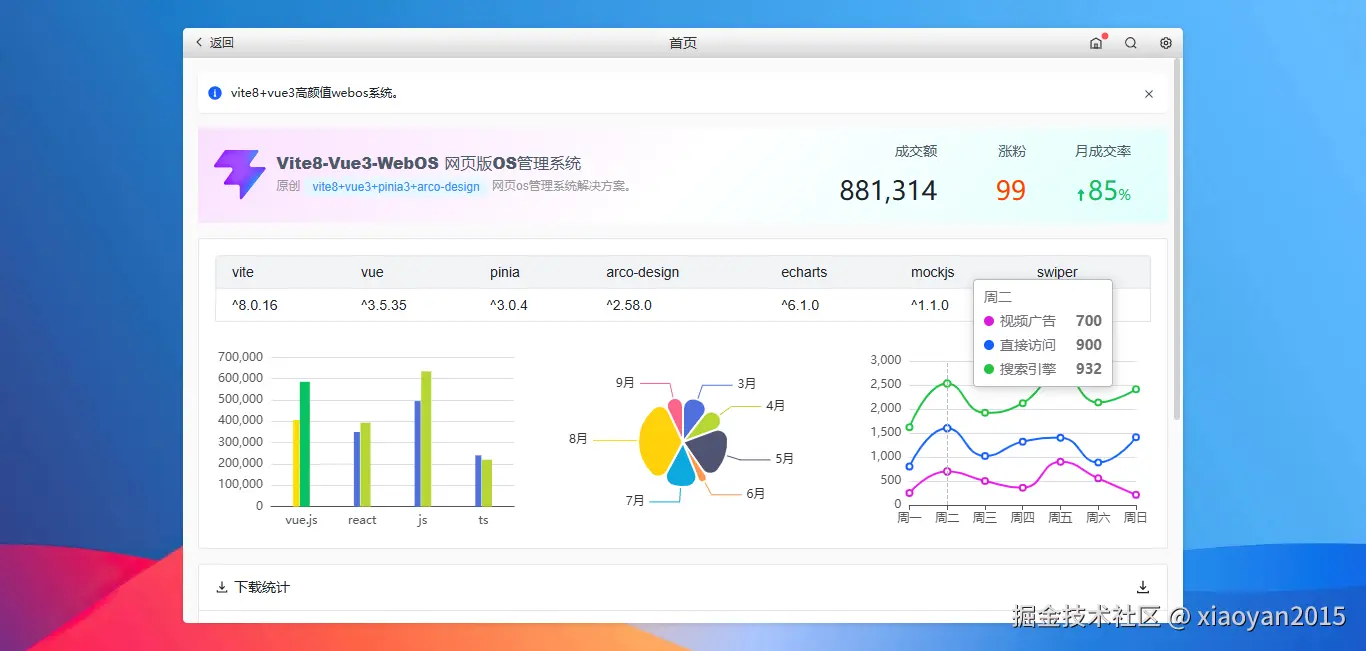Select the pinia column header
Screen dimensions: 1366x651
click(x=505, y=272)
